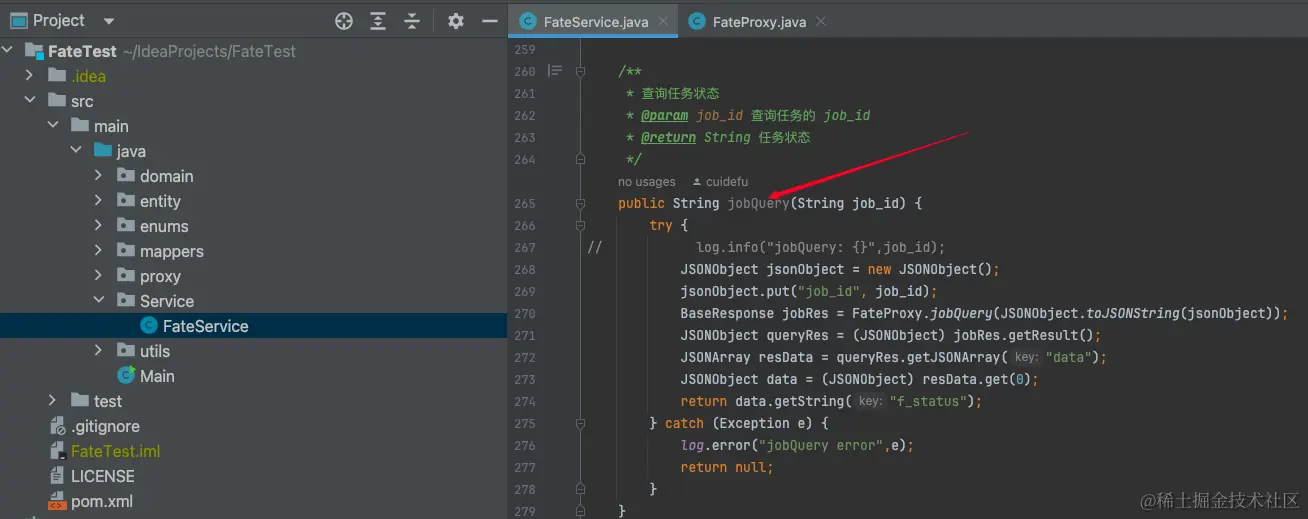Click line number 268 in the gutter

pos(525,269)
